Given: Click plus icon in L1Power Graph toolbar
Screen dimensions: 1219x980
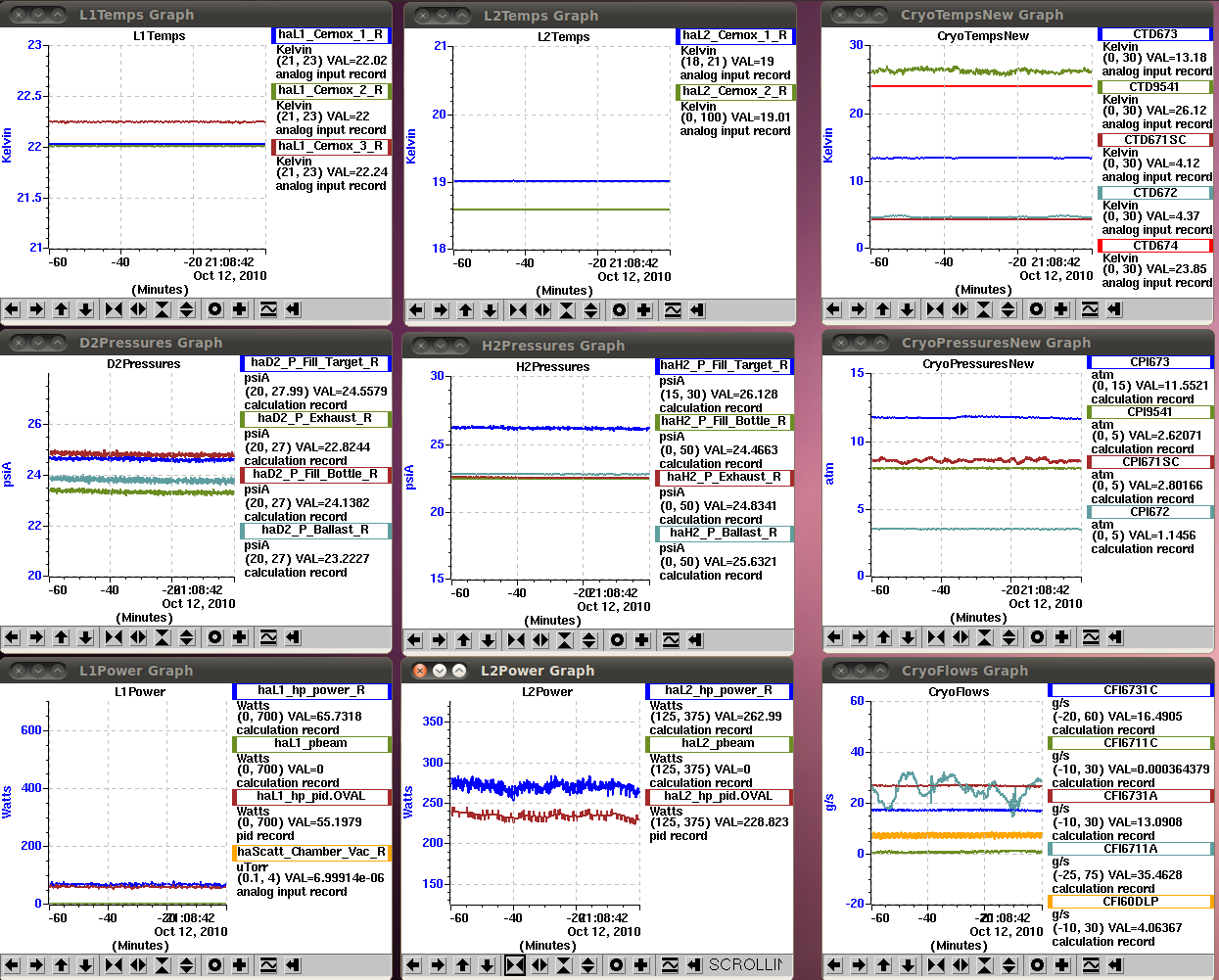Looking at the screenshot, I should pyautogui.click(x=240, y=965).
